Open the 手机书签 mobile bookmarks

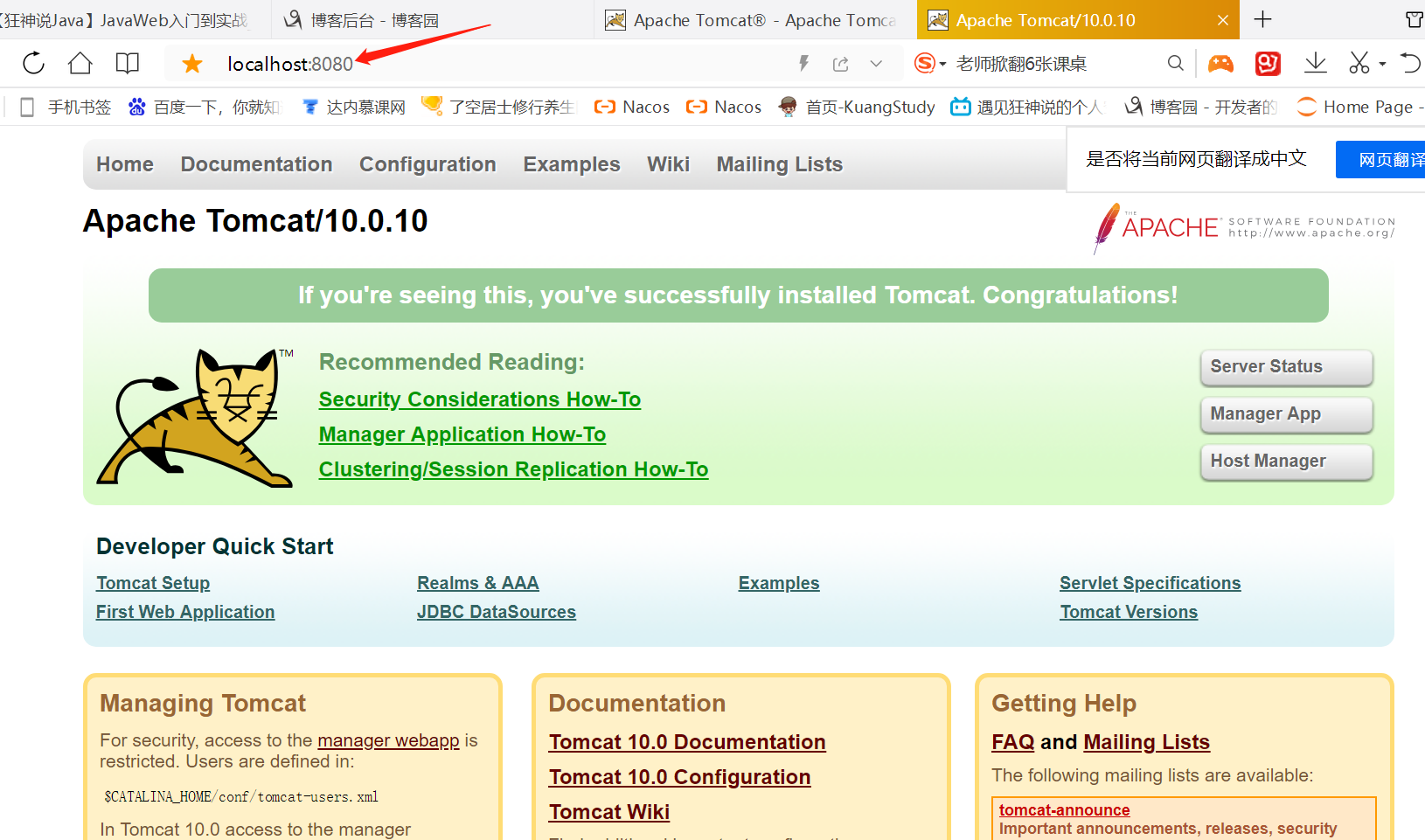pyautogui.click(x=66, y=107)
